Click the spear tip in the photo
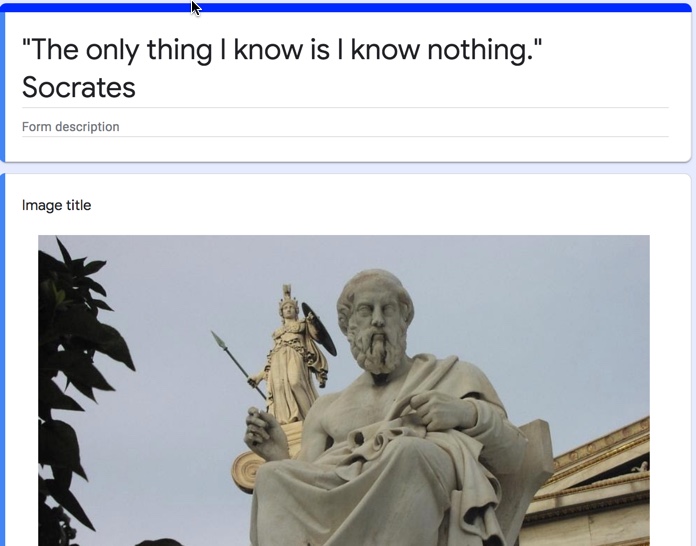 218,340
